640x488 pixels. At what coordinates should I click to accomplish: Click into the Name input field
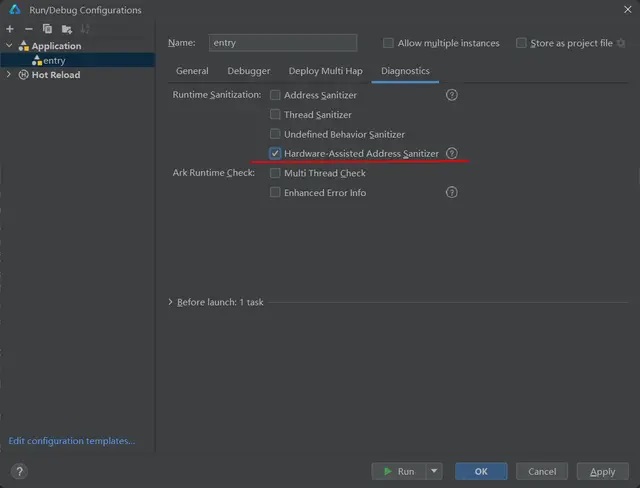(282, 43)
